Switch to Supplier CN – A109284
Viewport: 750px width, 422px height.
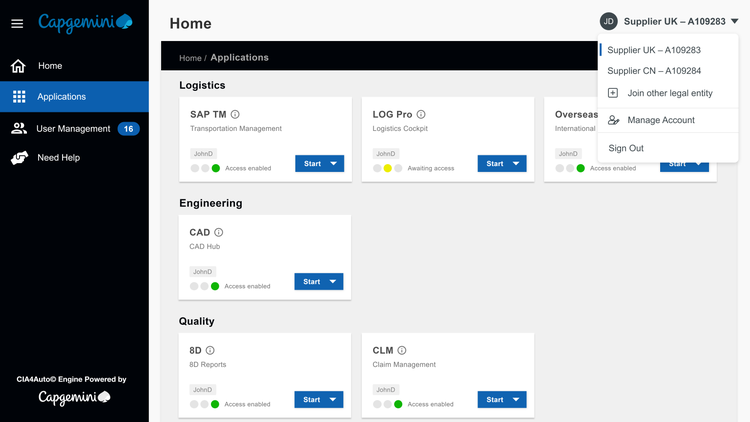click(654, 71)
